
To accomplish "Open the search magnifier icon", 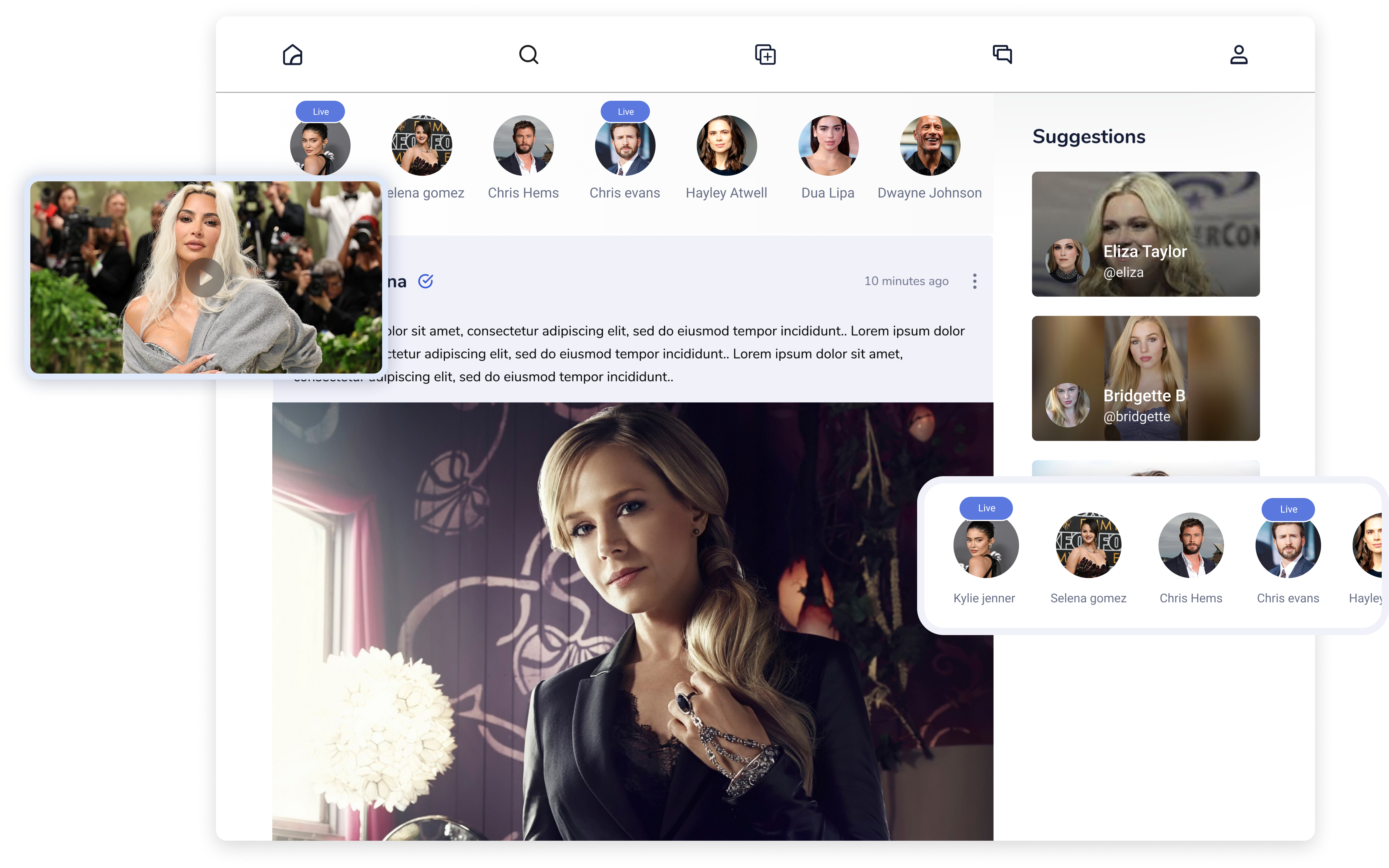I will 528,55.
